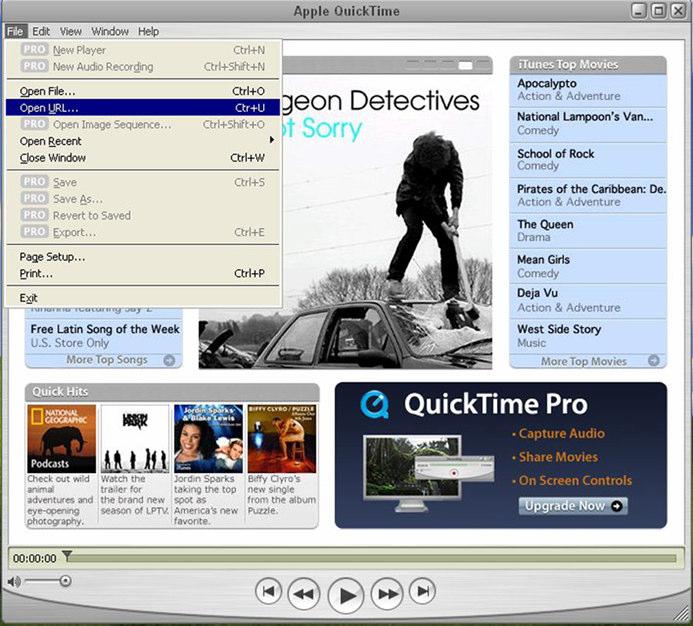693x626 pixels.
Task: Open the Linkin Park thumbnail
Action: coord(135,439)
